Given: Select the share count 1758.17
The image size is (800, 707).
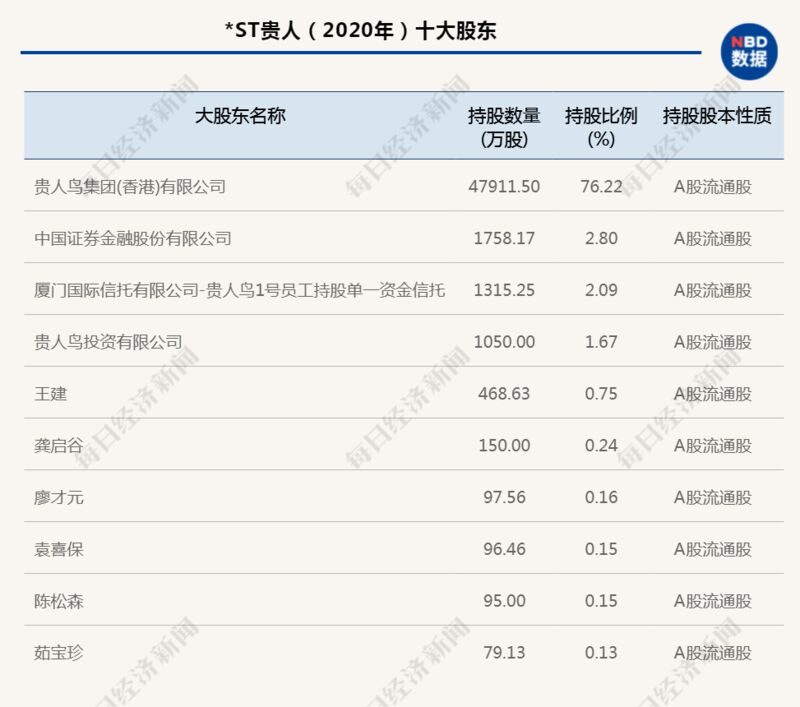Looking at the screenshot, I should pyautogui.click(x=504, y=238).
